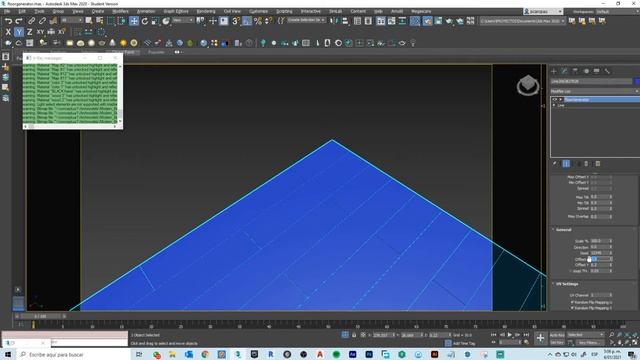The height and width of the screenshot is (360, 640).
Task: Click the Mirror tool icon
Action: 335,21
